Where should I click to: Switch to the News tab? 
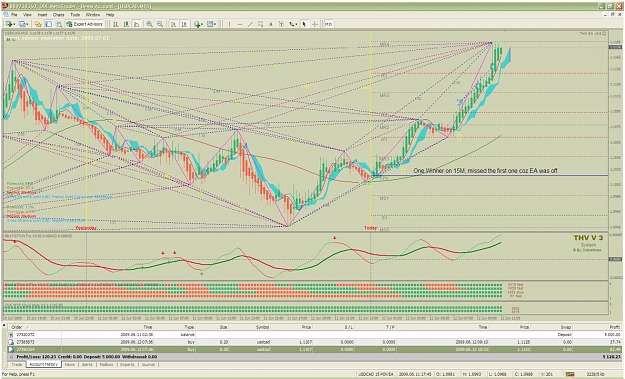70,364
